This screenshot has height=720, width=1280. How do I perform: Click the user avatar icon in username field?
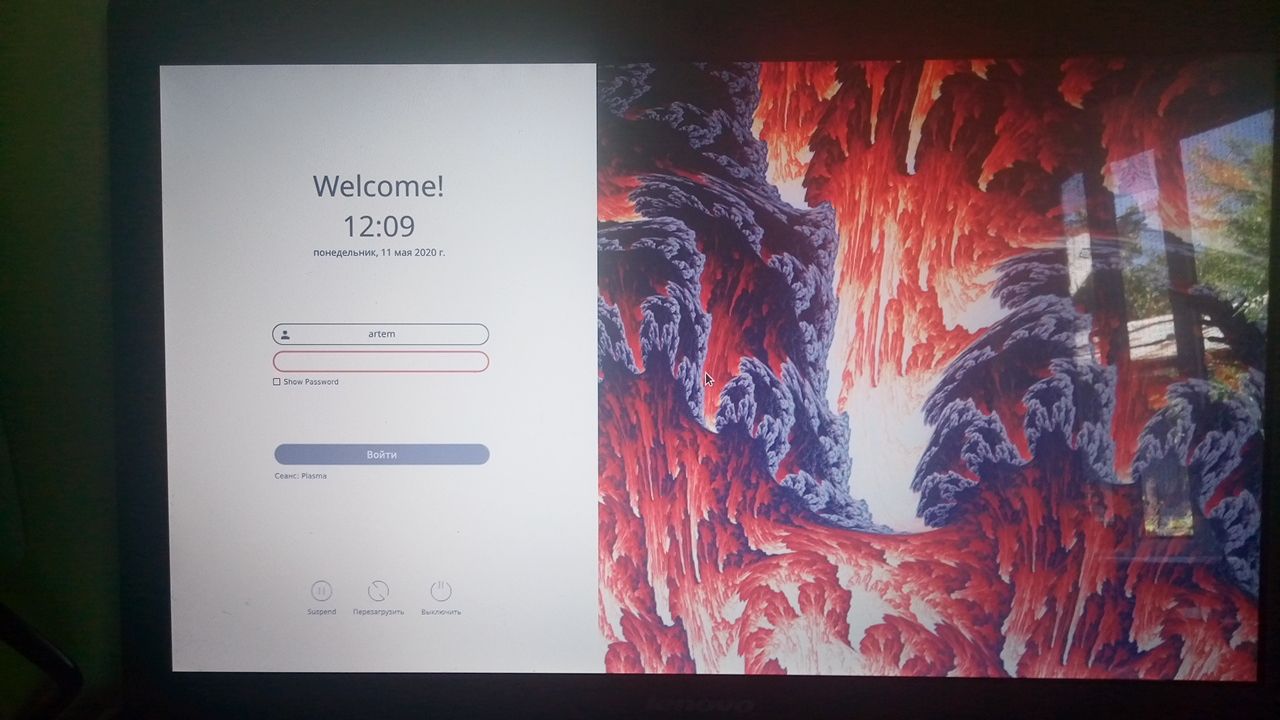coord(285,335)
